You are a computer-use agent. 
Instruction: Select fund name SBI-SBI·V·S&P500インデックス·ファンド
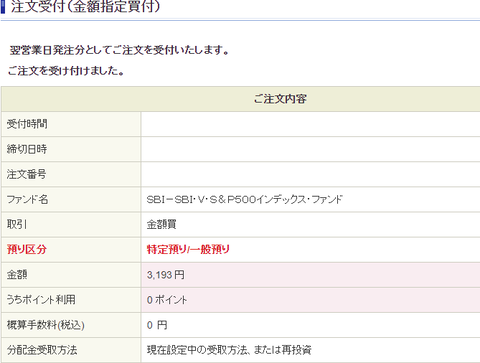pos(244,199)
